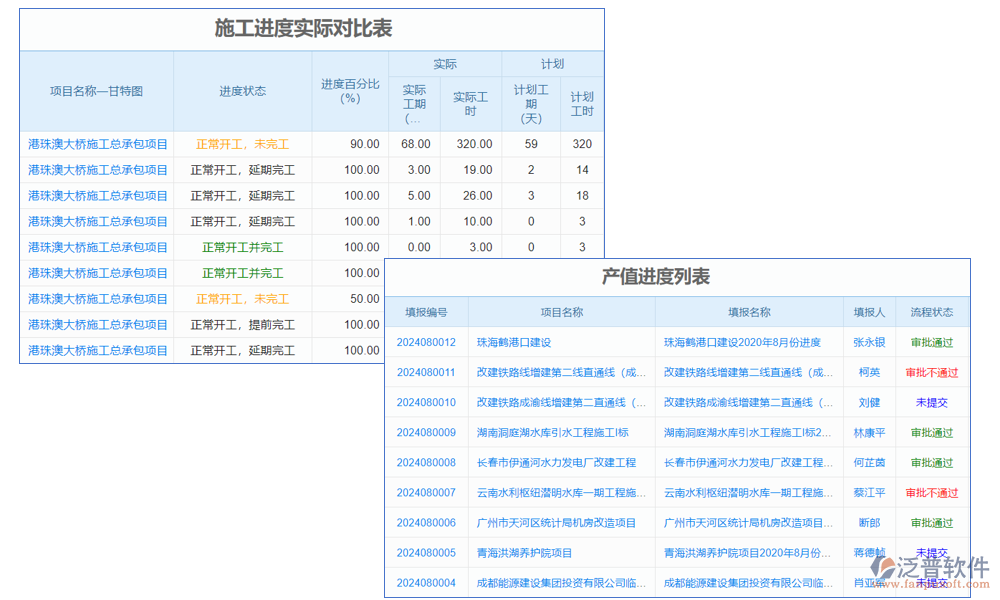This screenshot has width=1000, height=600.
Task: Click status 审批通过 for record 2024080012
Action: [932, 341]
